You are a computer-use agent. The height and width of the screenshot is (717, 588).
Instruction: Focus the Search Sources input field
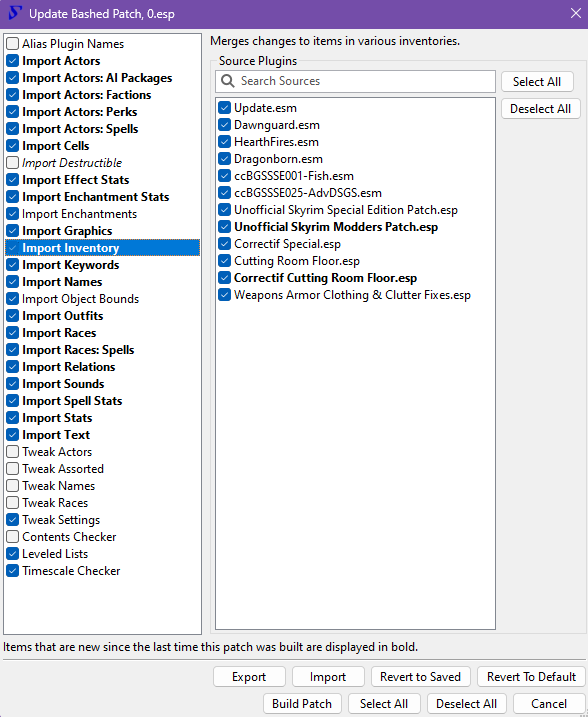(x=355, y=81)
